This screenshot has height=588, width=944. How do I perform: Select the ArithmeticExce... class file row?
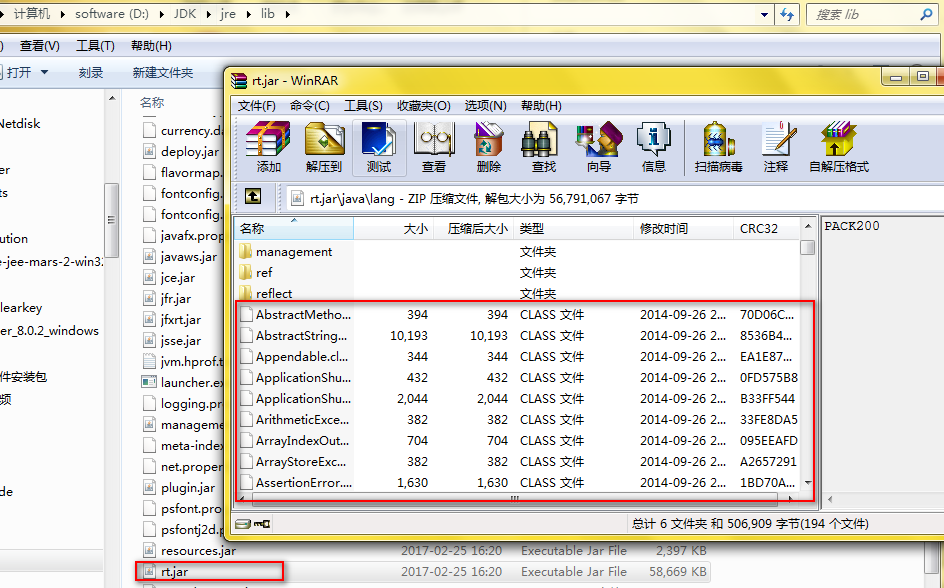518,419
